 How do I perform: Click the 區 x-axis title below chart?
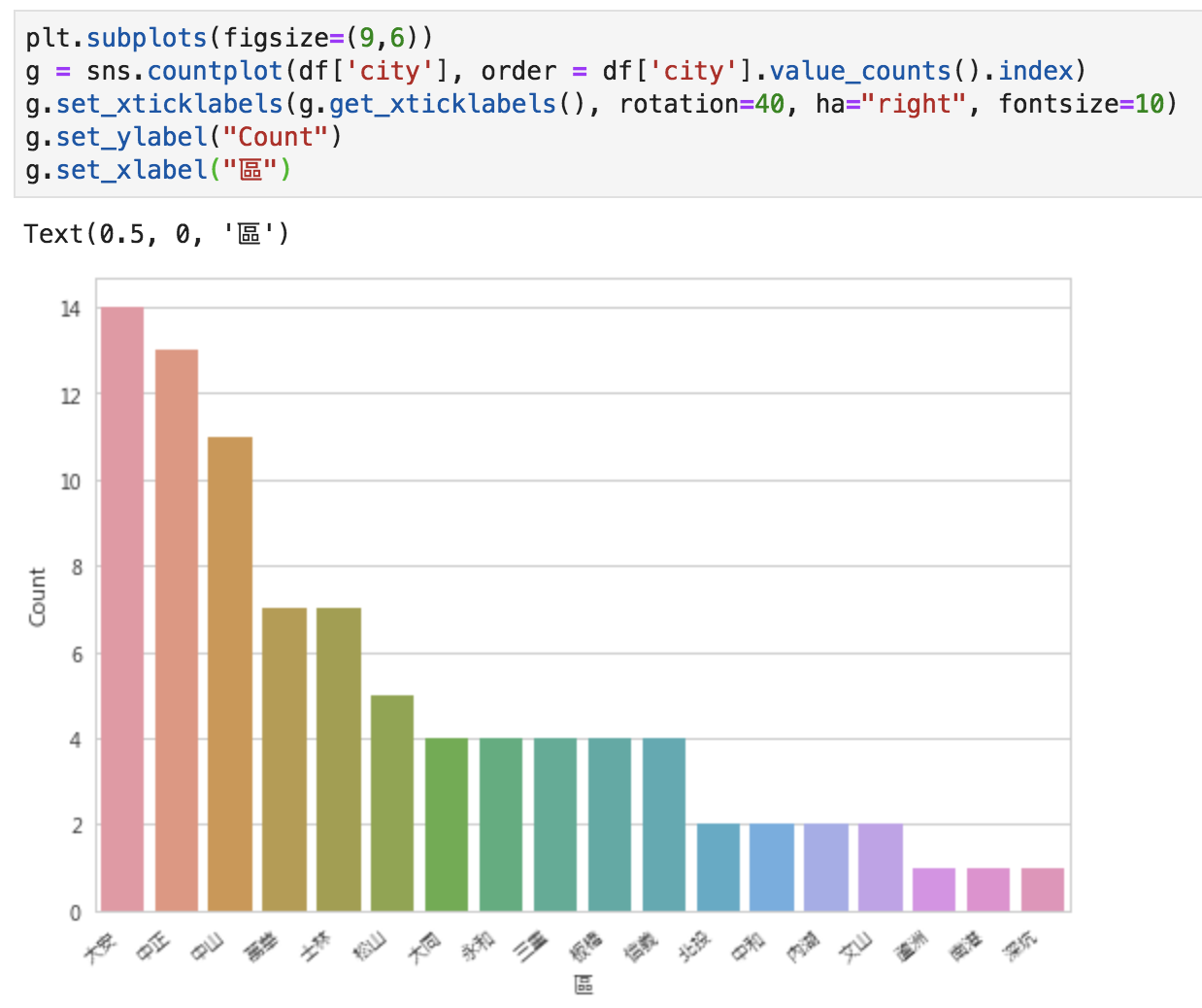coord(583,986)
